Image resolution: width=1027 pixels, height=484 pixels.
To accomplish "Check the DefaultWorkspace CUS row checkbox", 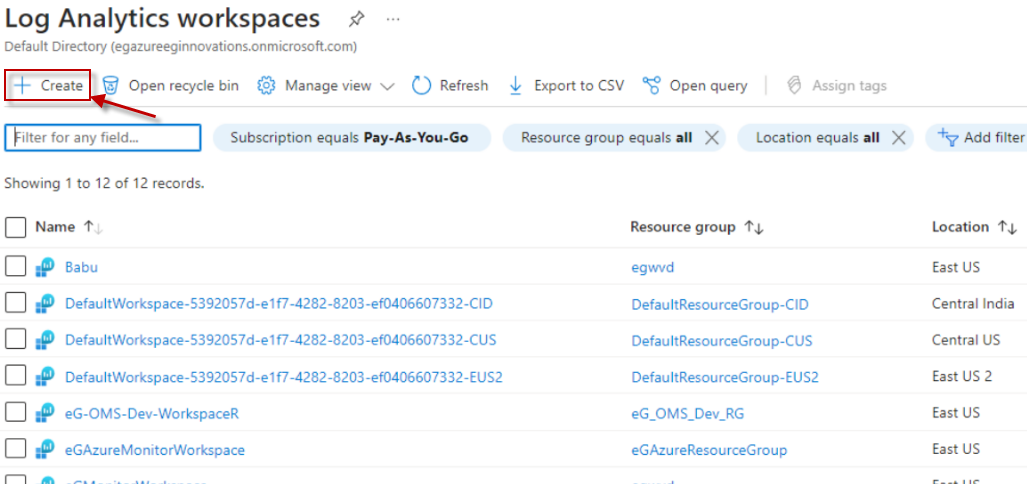I will tap(16, 340).
